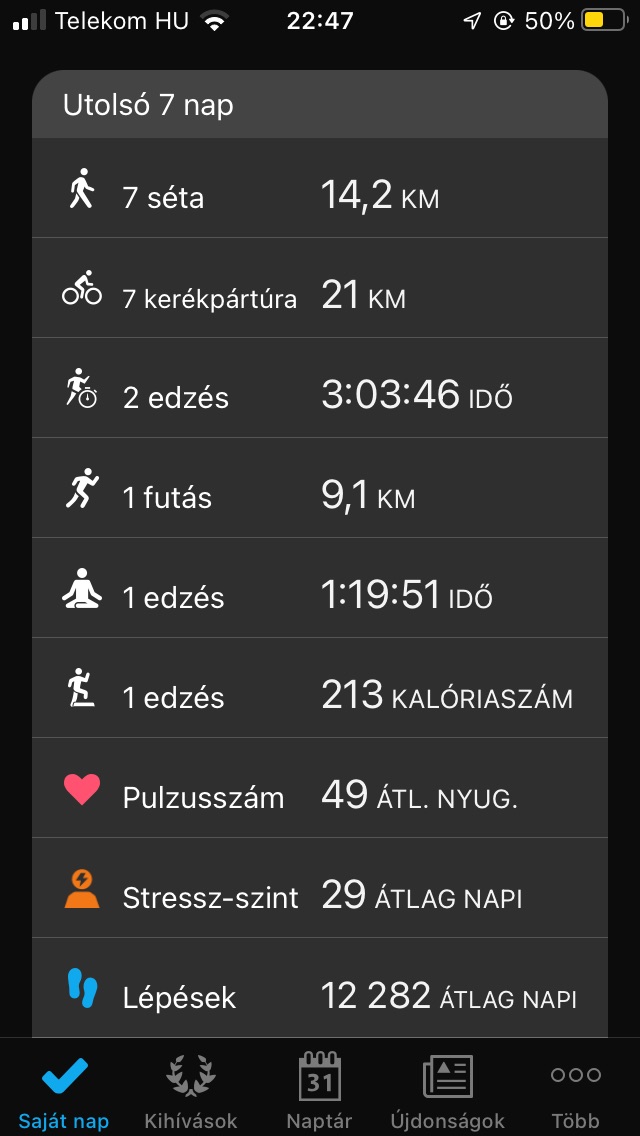Open the Újdonságok tab

pyautogui.click(x=447, y=1089)
